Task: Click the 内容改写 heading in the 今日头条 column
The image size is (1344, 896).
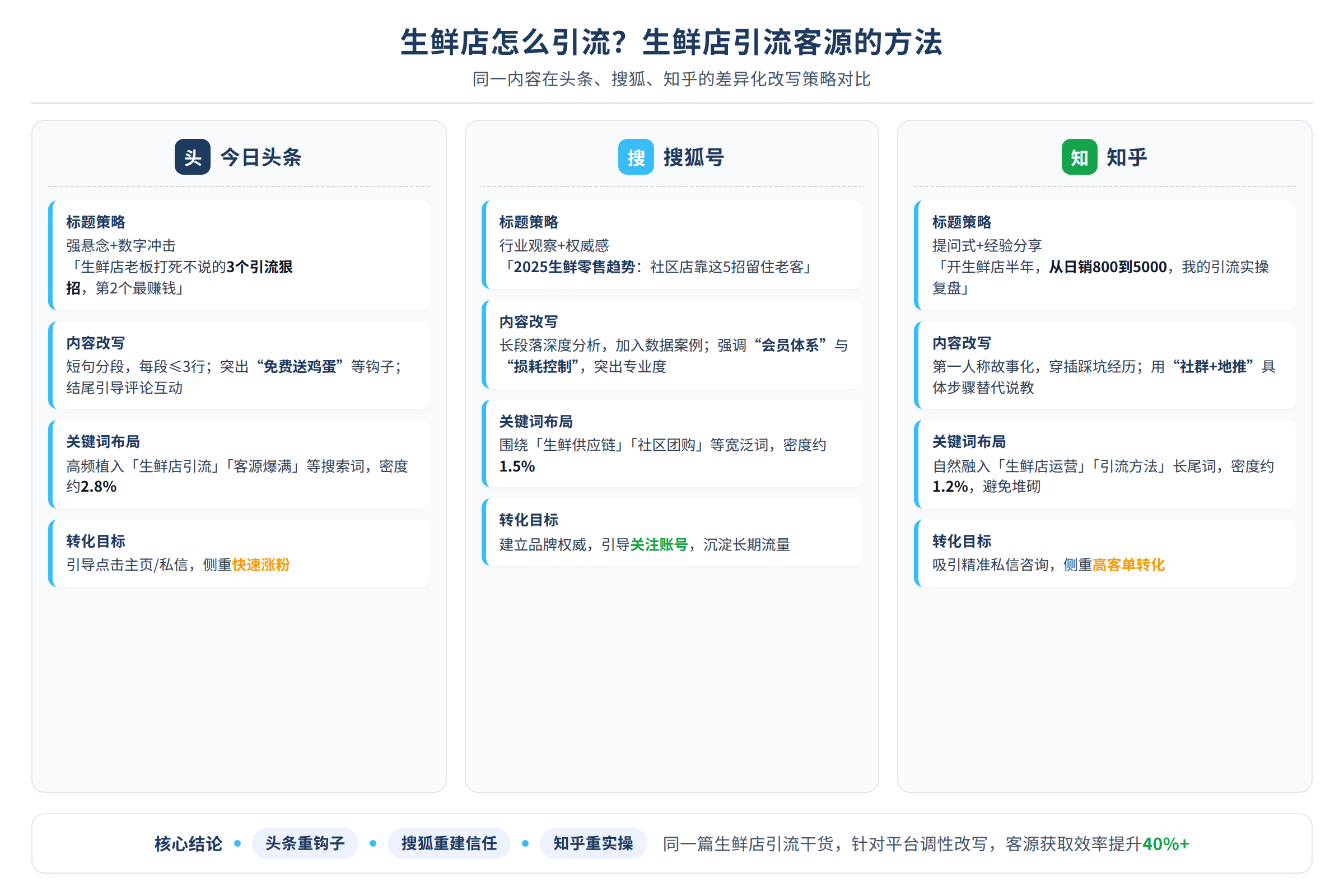Action: click(95, 343)
